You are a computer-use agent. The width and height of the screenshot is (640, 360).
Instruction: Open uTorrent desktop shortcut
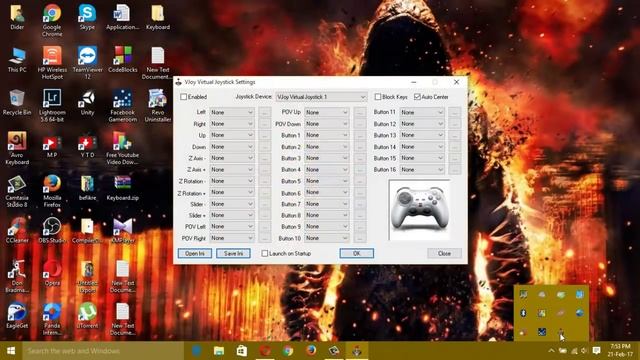pyautogui.click(x=87, y=316)
